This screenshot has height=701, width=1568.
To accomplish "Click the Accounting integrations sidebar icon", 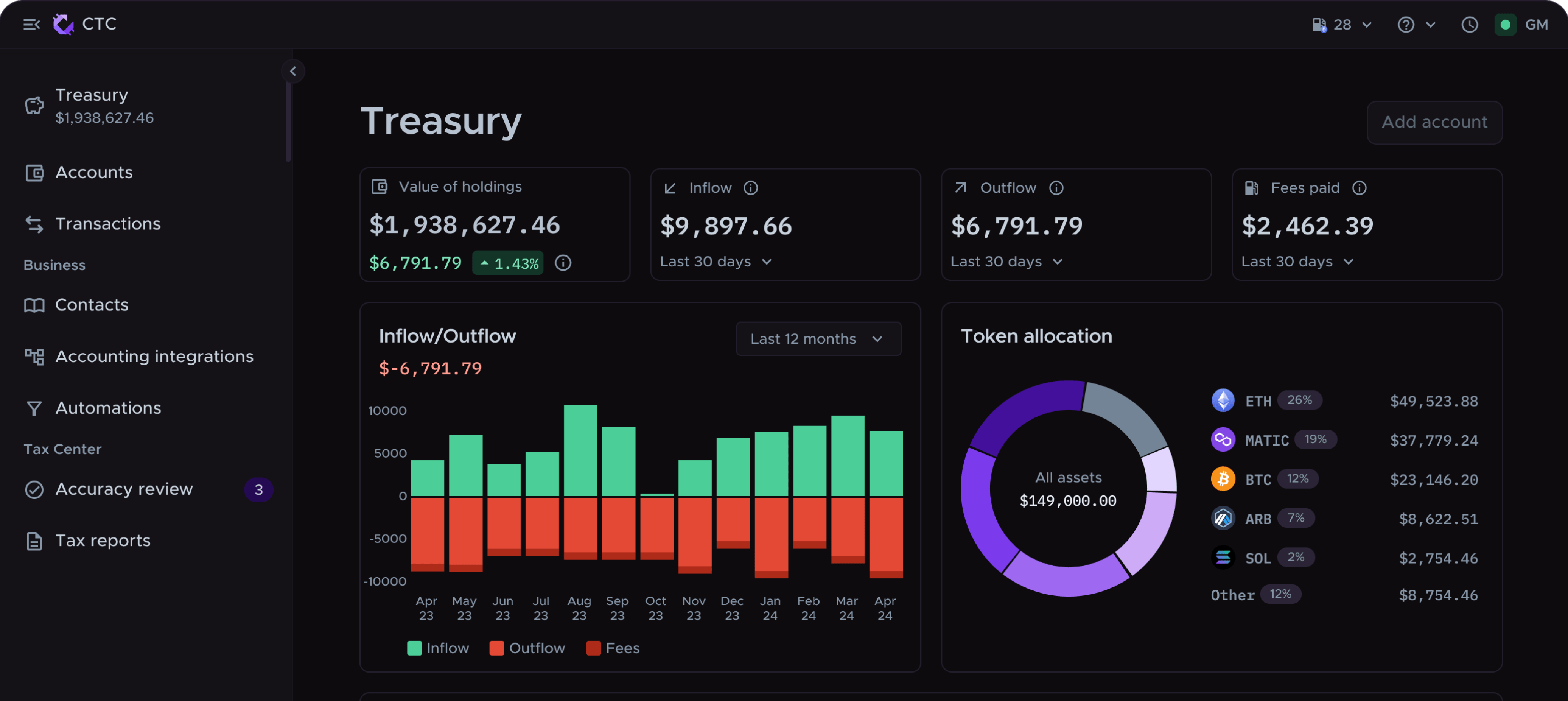I will tap(34, 355).
